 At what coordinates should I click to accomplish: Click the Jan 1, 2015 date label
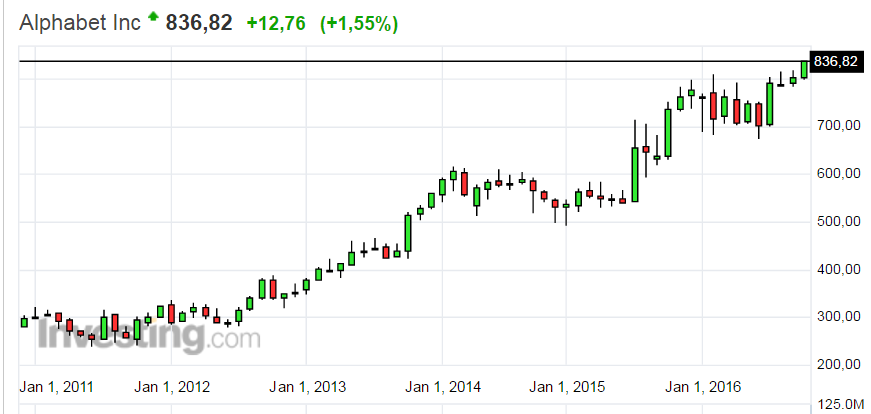pyautogui.click(x=567, y=387)
